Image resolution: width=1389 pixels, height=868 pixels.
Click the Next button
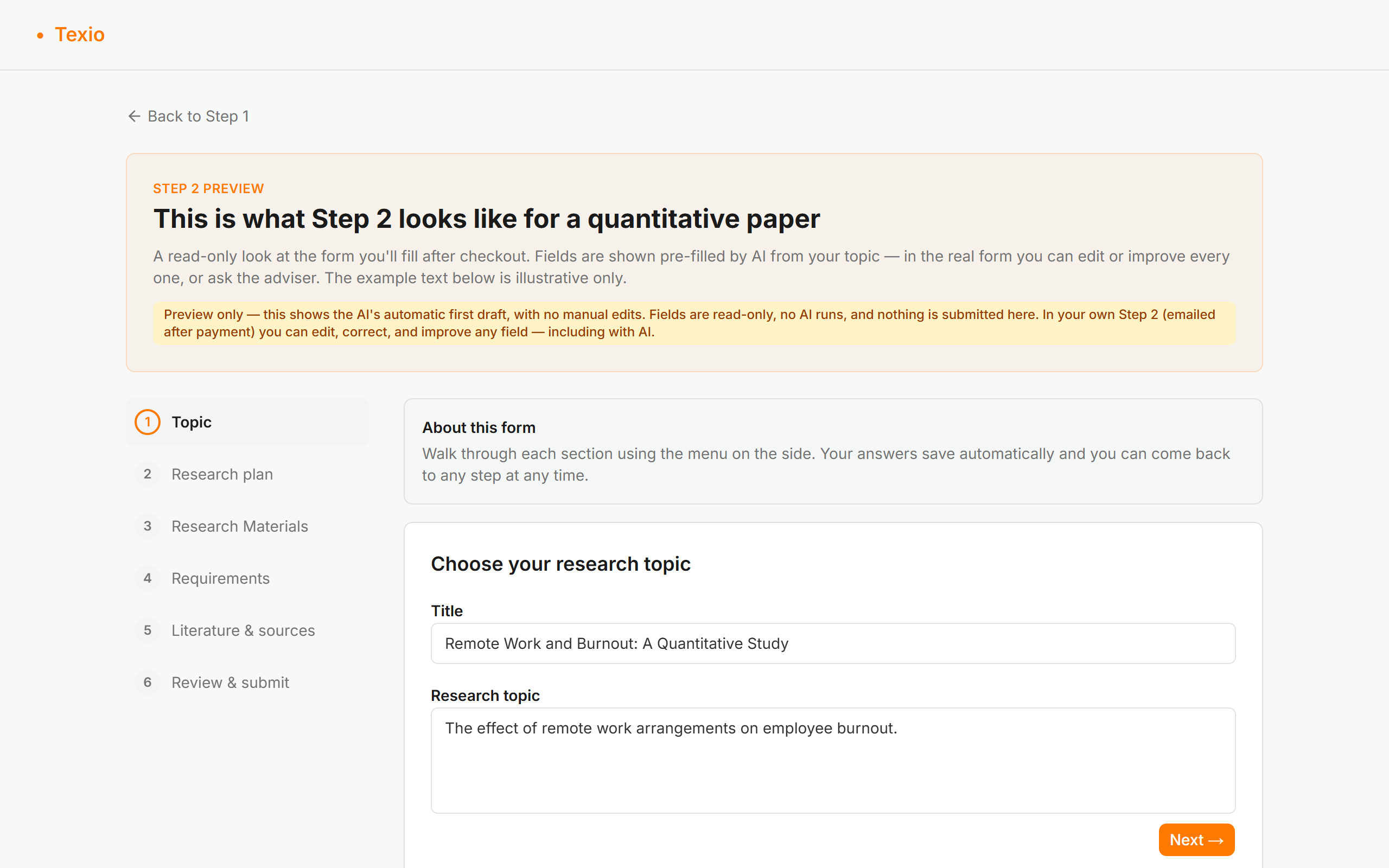[1196, 840]
